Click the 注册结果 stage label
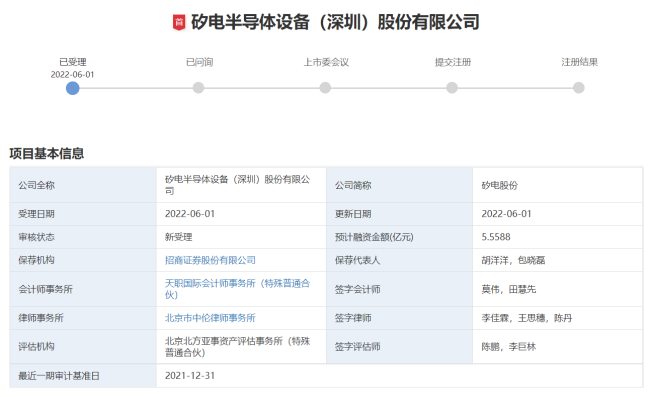650x397 pixels. tap(580, 62)
